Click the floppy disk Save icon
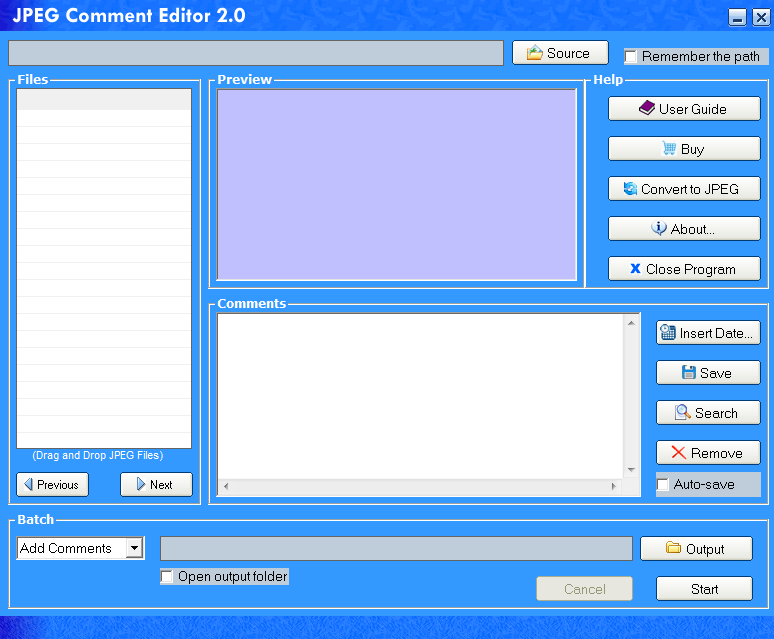The width and height of the screenshot is (774, 639). click(x=689, y=372)
